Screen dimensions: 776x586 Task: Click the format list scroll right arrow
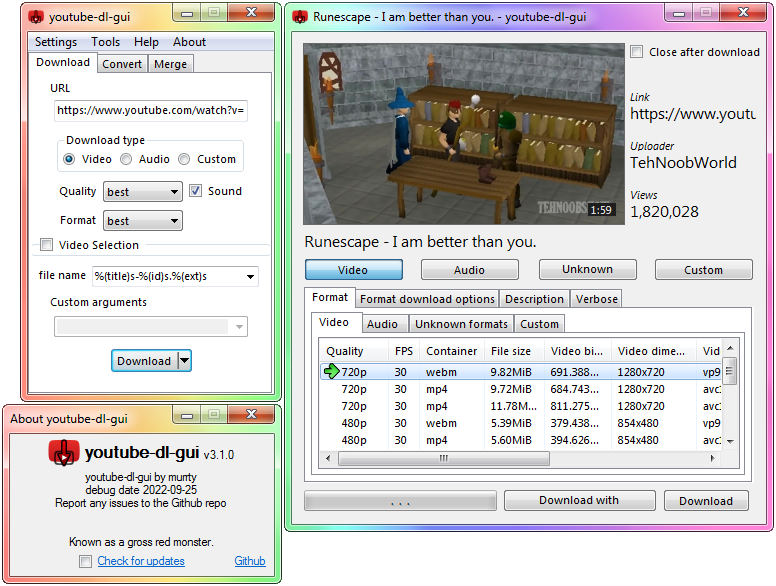coord(713,459)
